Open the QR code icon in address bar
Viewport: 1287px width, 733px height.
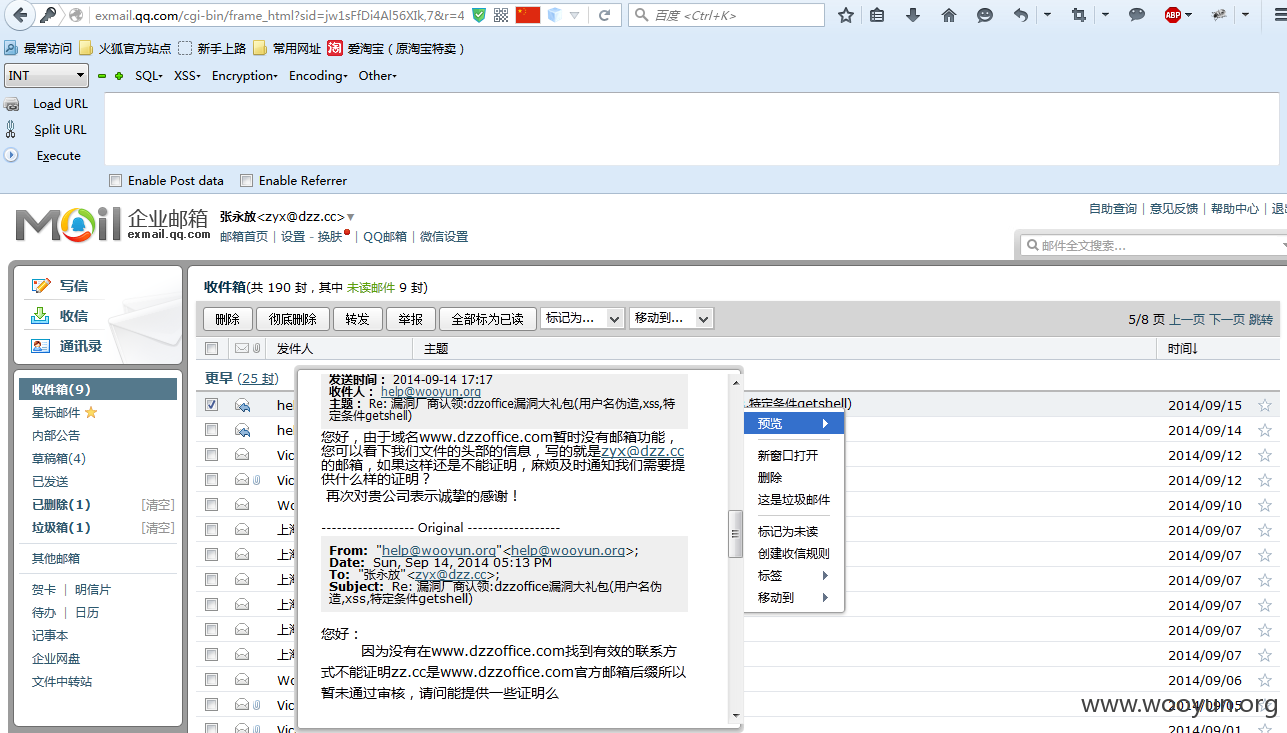tap(501, 15)
